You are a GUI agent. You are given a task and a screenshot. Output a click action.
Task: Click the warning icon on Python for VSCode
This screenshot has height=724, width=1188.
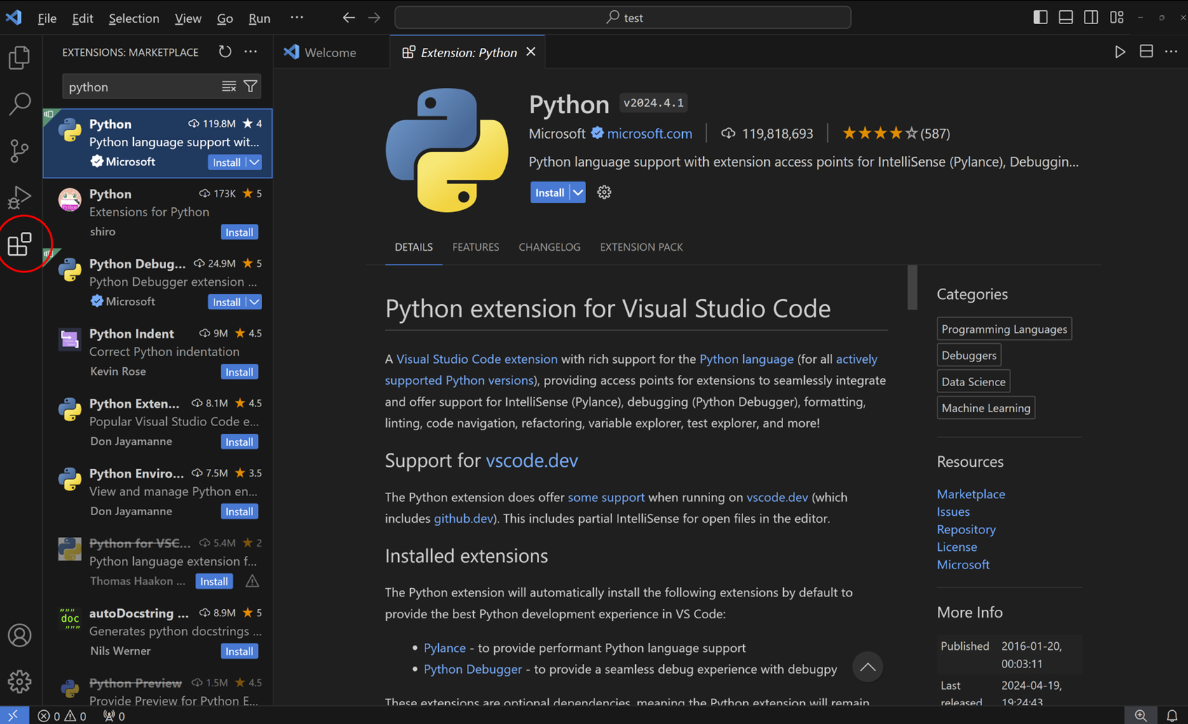(252, 582)
